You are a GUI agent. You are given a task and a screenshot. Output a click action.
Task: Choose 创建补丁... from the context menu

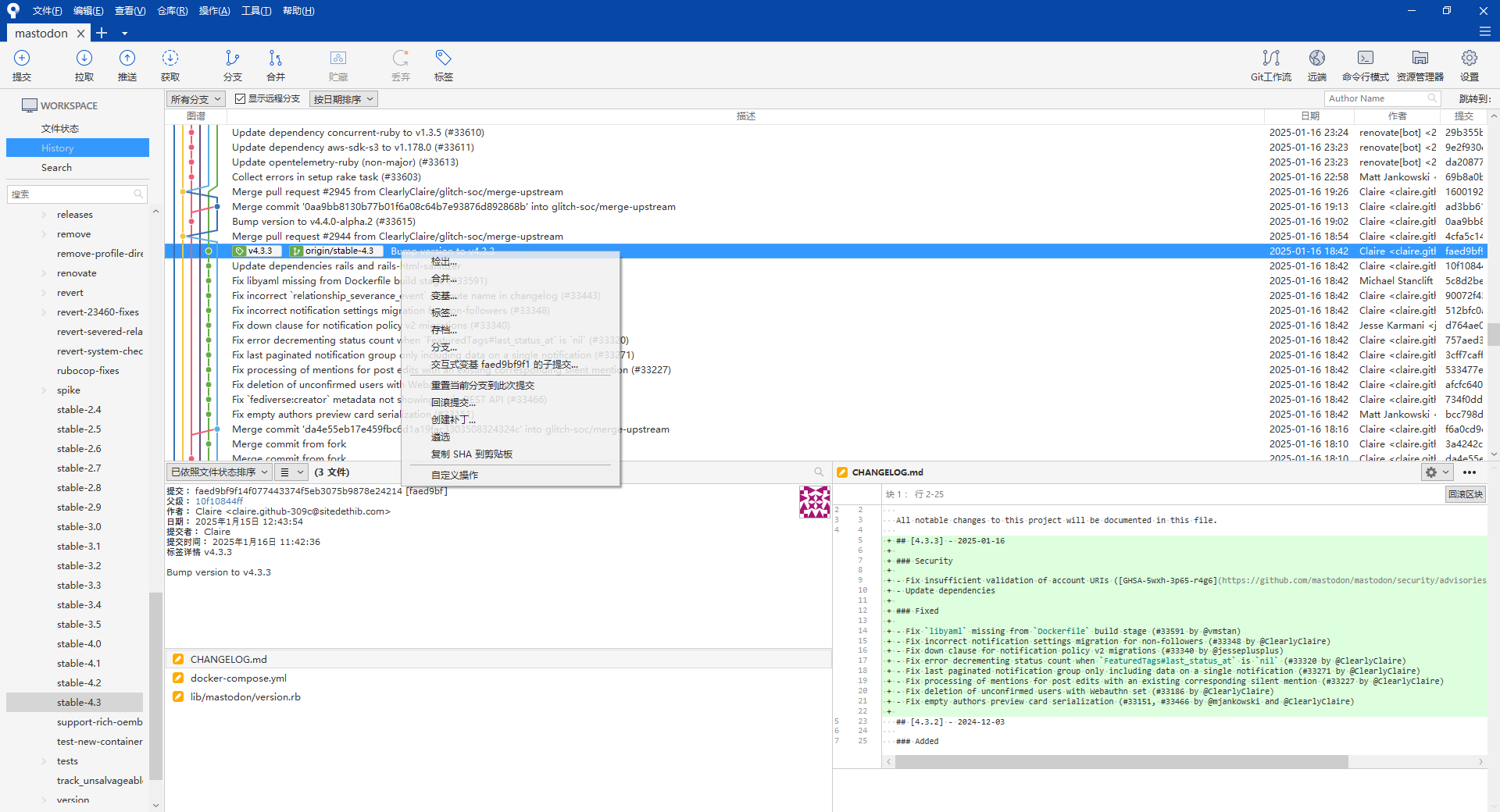510,419
